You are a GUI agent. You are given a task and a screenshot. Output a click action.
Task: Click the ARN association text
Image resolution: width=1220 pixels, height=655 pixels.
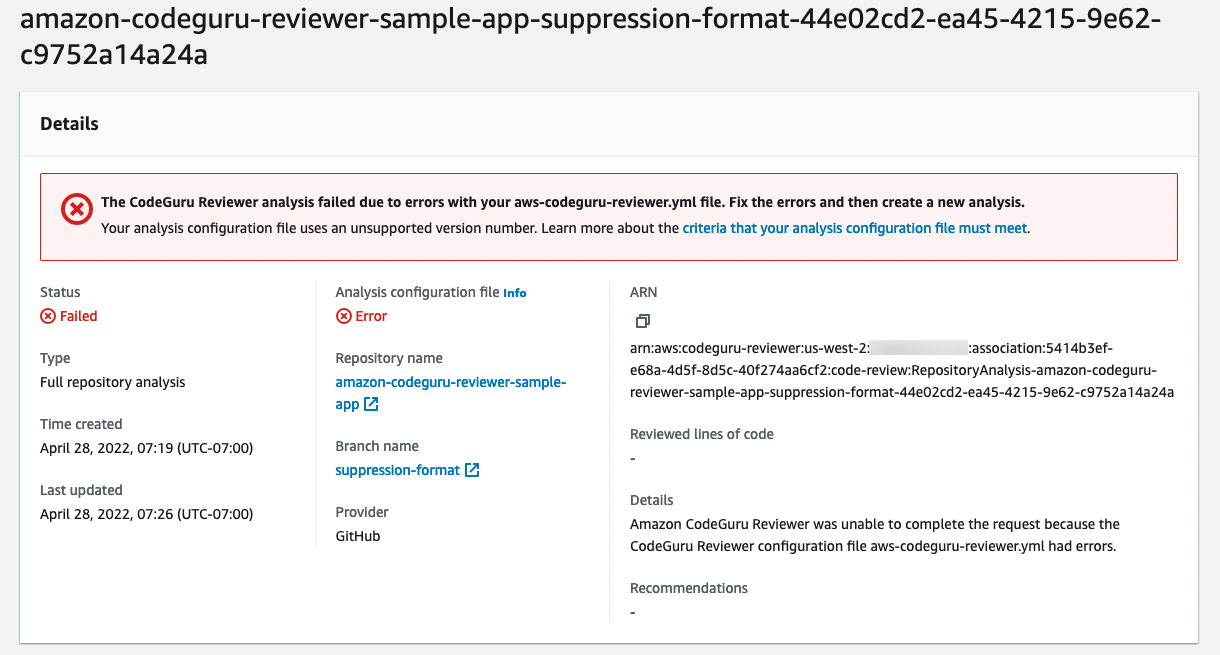coord(900,370)
